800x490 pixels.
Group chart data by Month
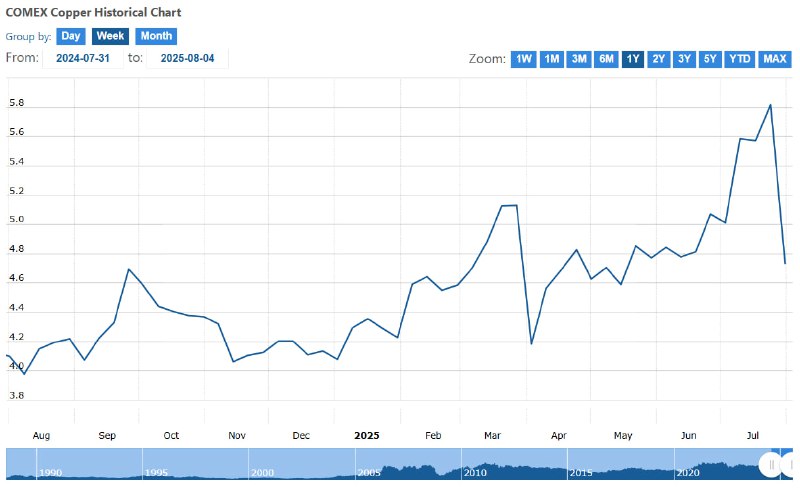pyautogui.click(x=156, y=36)
